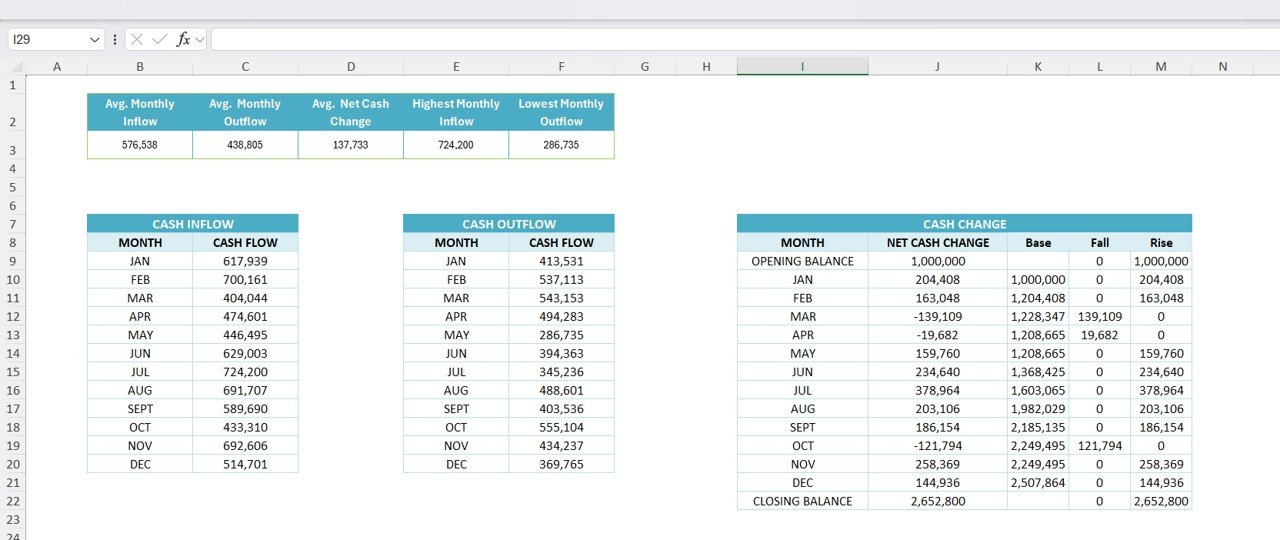Select column header B
Screen dimensions: 1280x540
tap(140, 67)
